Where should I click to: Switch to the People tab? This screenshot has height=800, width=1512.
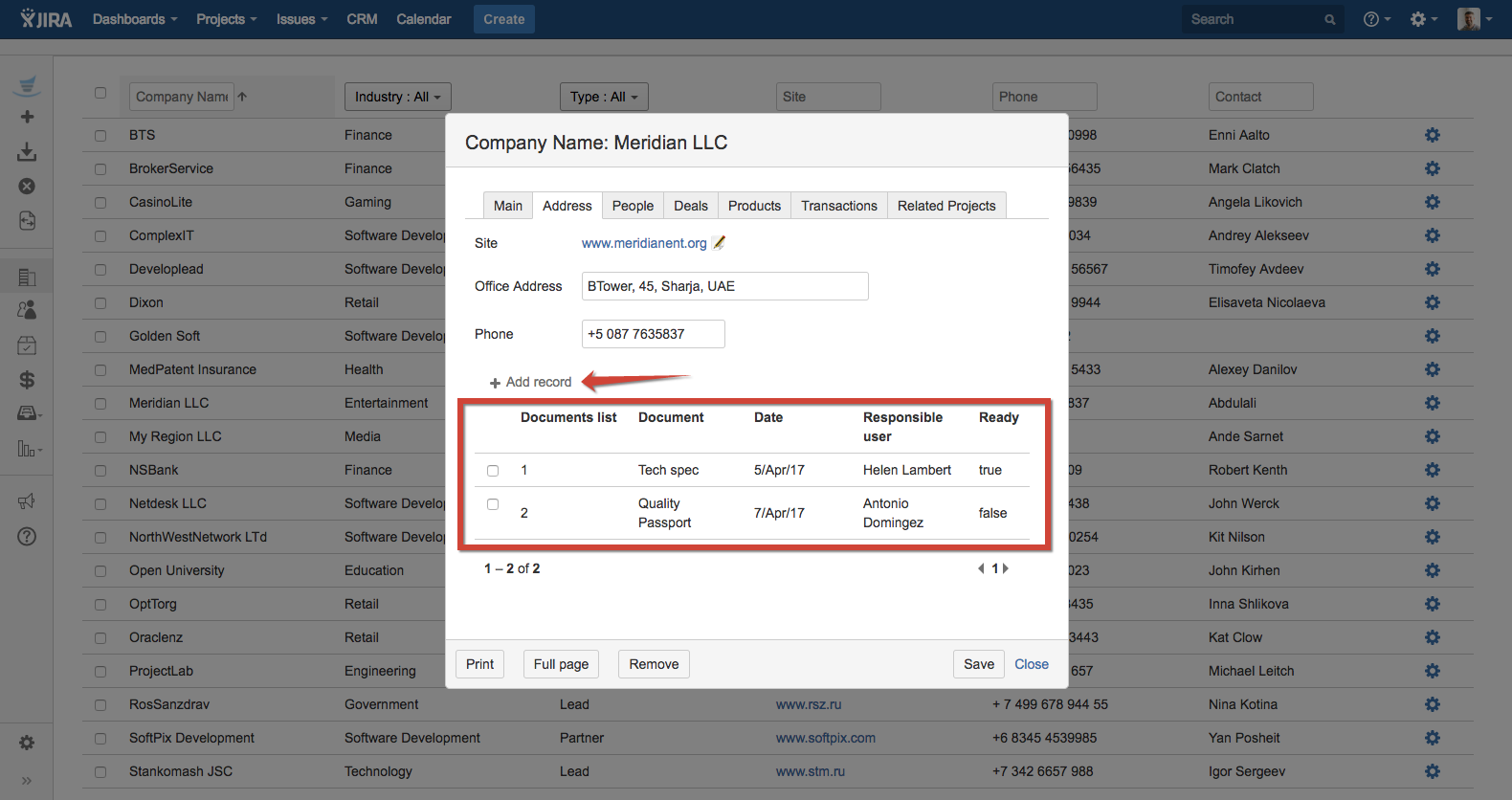coord(633,206)
